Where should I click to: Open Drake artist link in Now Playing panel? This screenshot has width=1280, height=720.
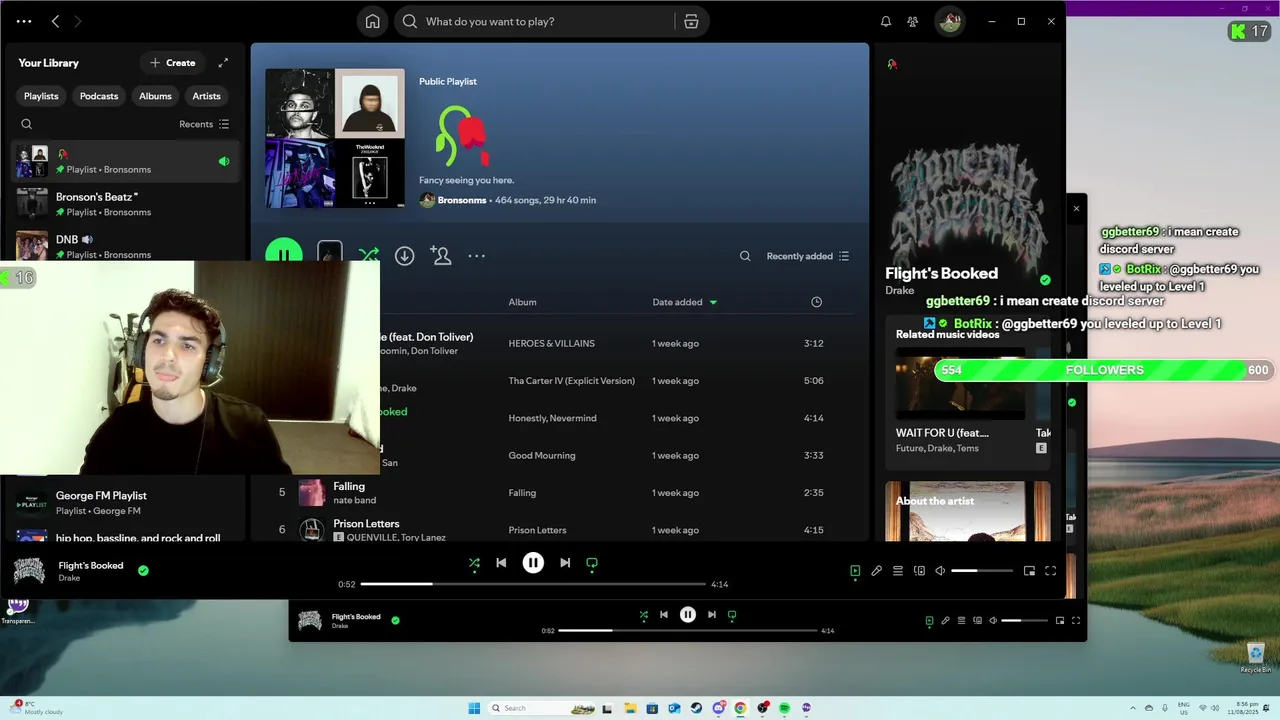[x=899, y=290]
